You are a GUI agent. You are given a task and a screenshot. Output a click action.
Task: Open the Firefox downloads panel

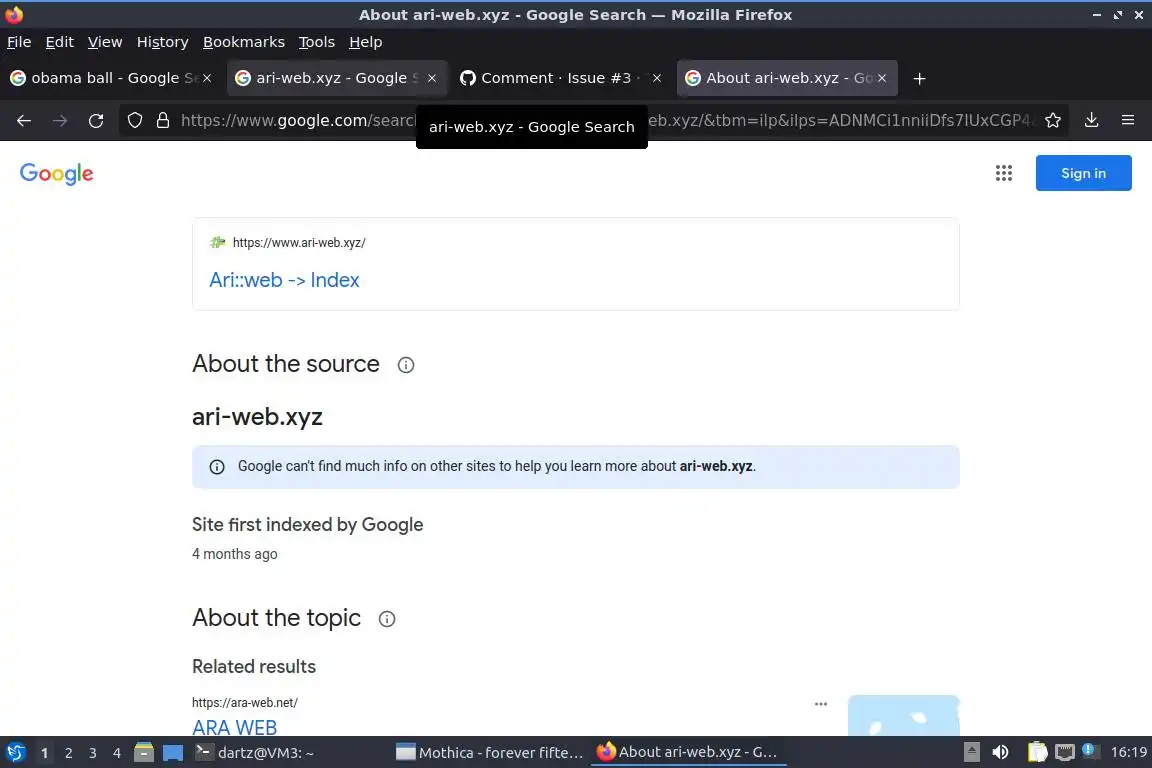coord(1092,121)
